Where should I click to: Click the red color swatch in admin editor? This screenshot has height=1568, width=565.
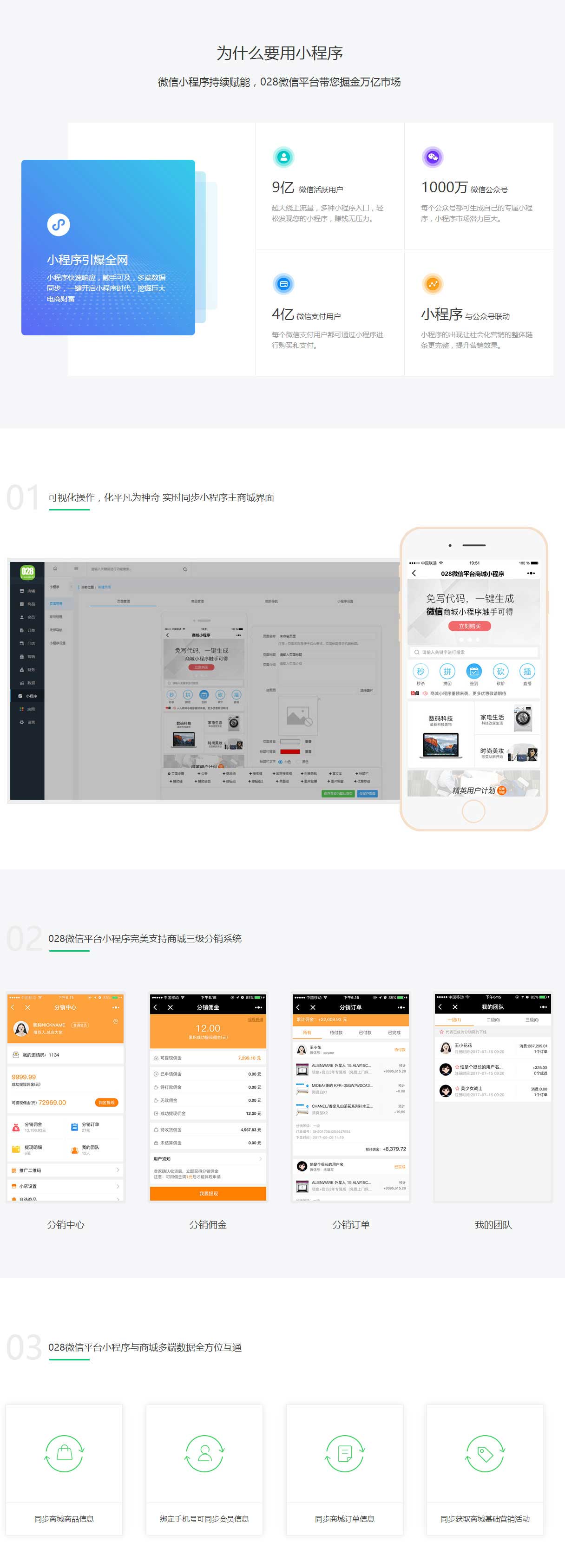[290, 751]
